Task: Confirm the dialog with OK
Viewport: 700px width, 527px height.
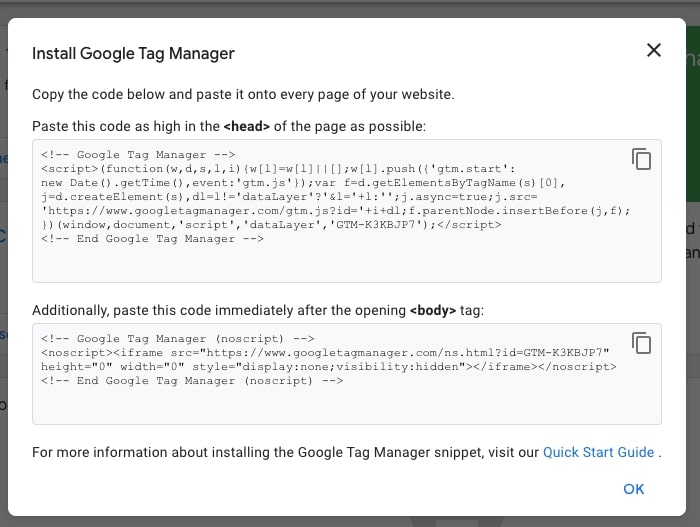Action: click(633, 489)
